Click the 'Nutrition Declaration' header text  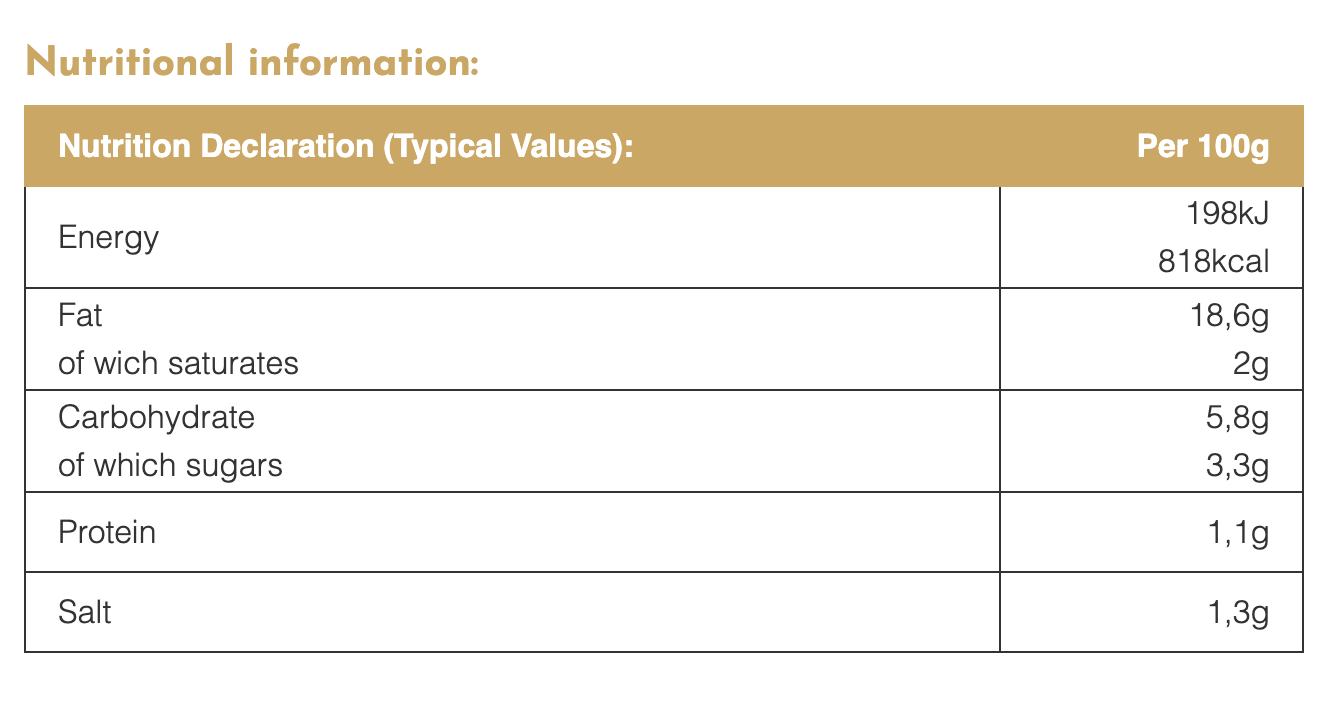[216, 146]
